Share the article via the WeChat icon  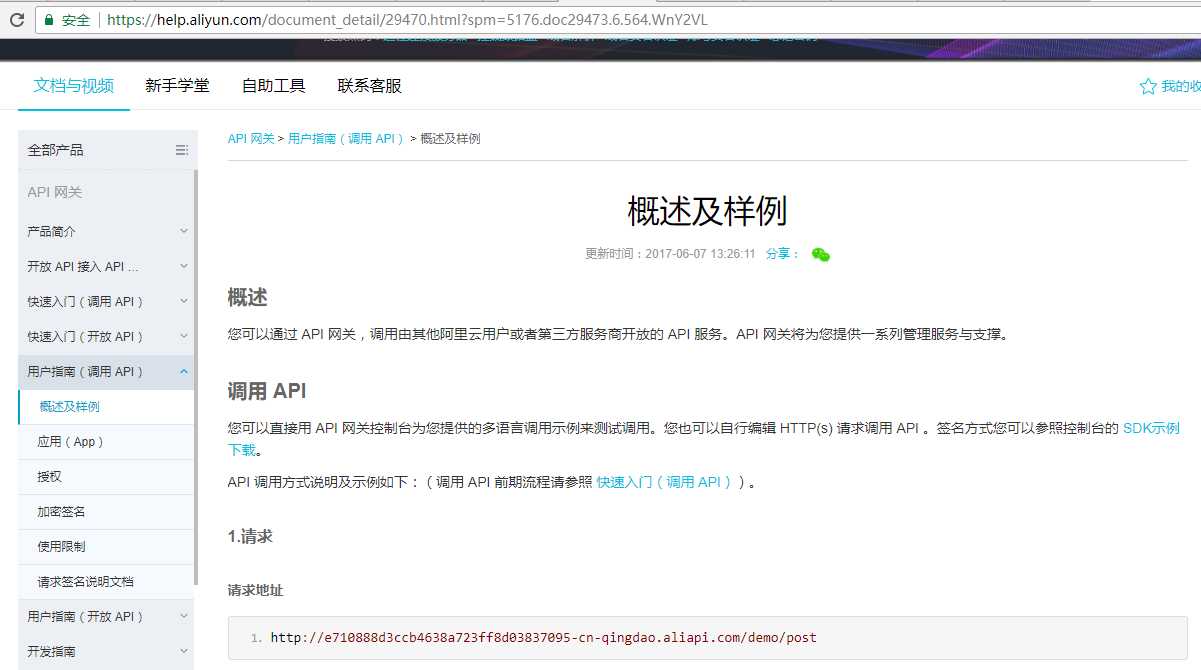tap(820, 254)
